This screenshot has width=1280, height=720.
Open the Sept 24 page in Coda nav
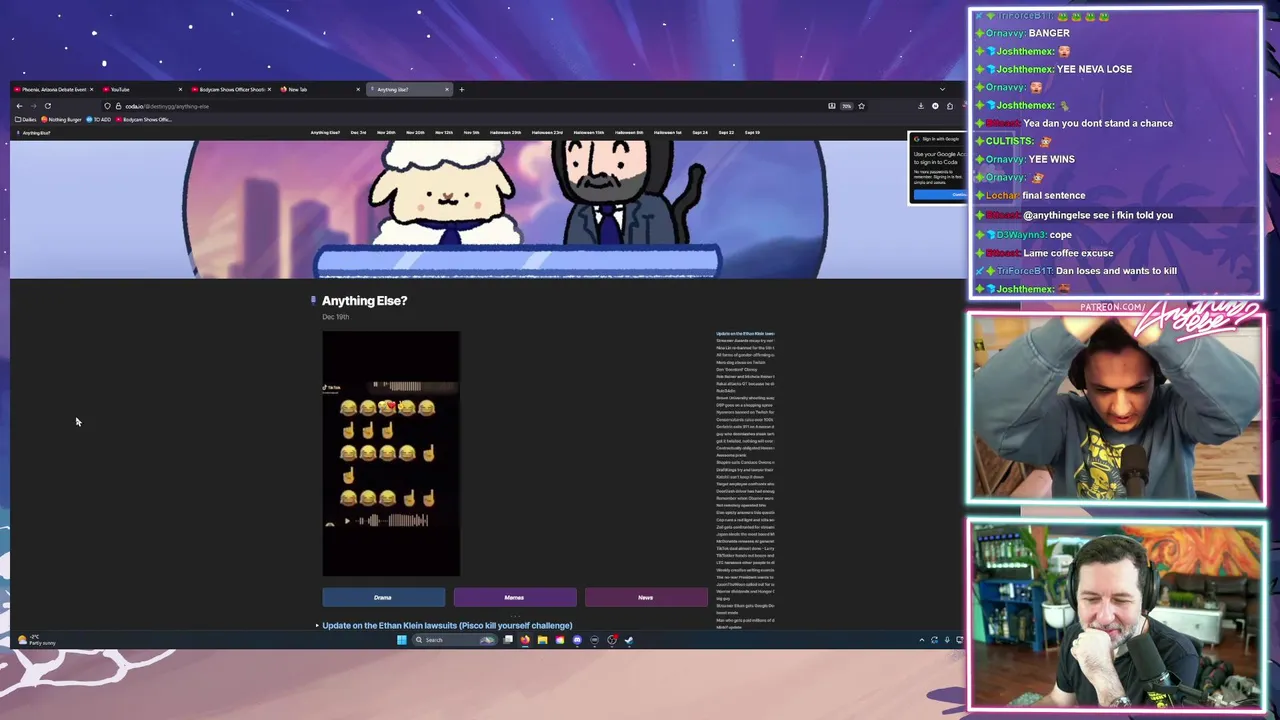click(700, 133)
